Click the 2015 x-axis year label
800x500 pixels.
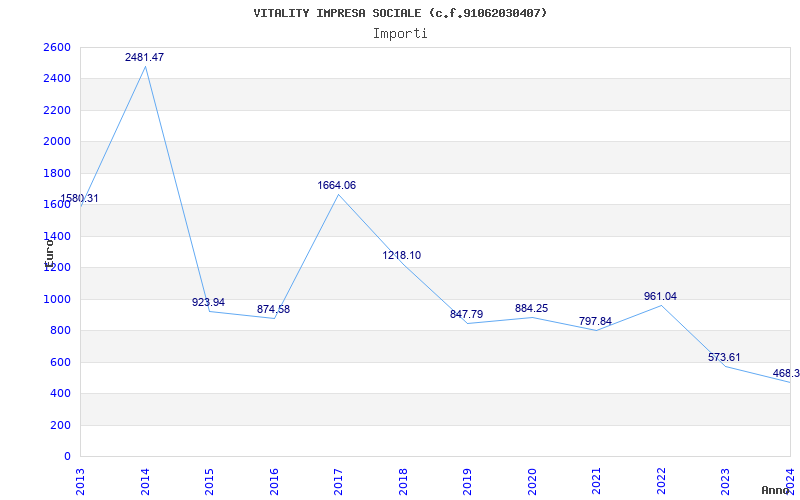(210, 482)
